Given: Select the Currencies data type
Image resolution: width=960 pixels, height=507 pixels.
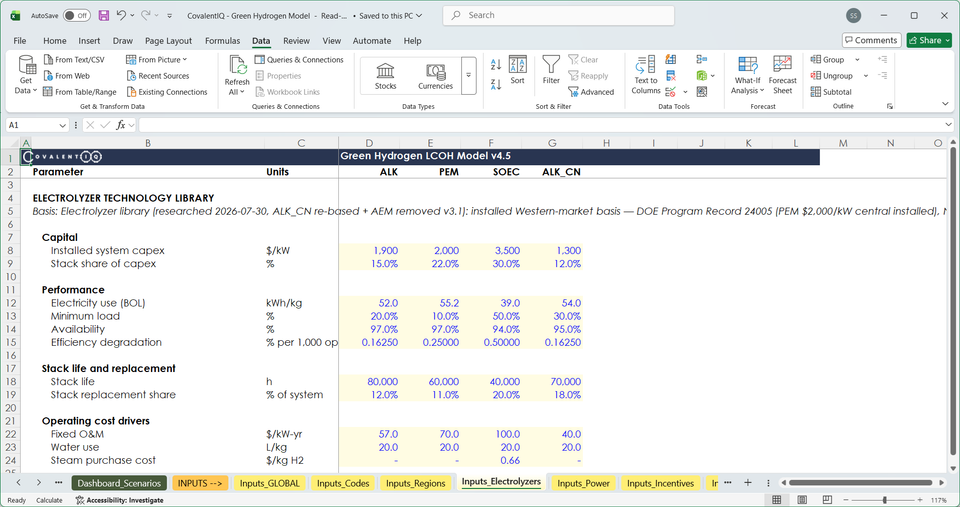Looking at the screenshot, I should (x=435, y=76).
